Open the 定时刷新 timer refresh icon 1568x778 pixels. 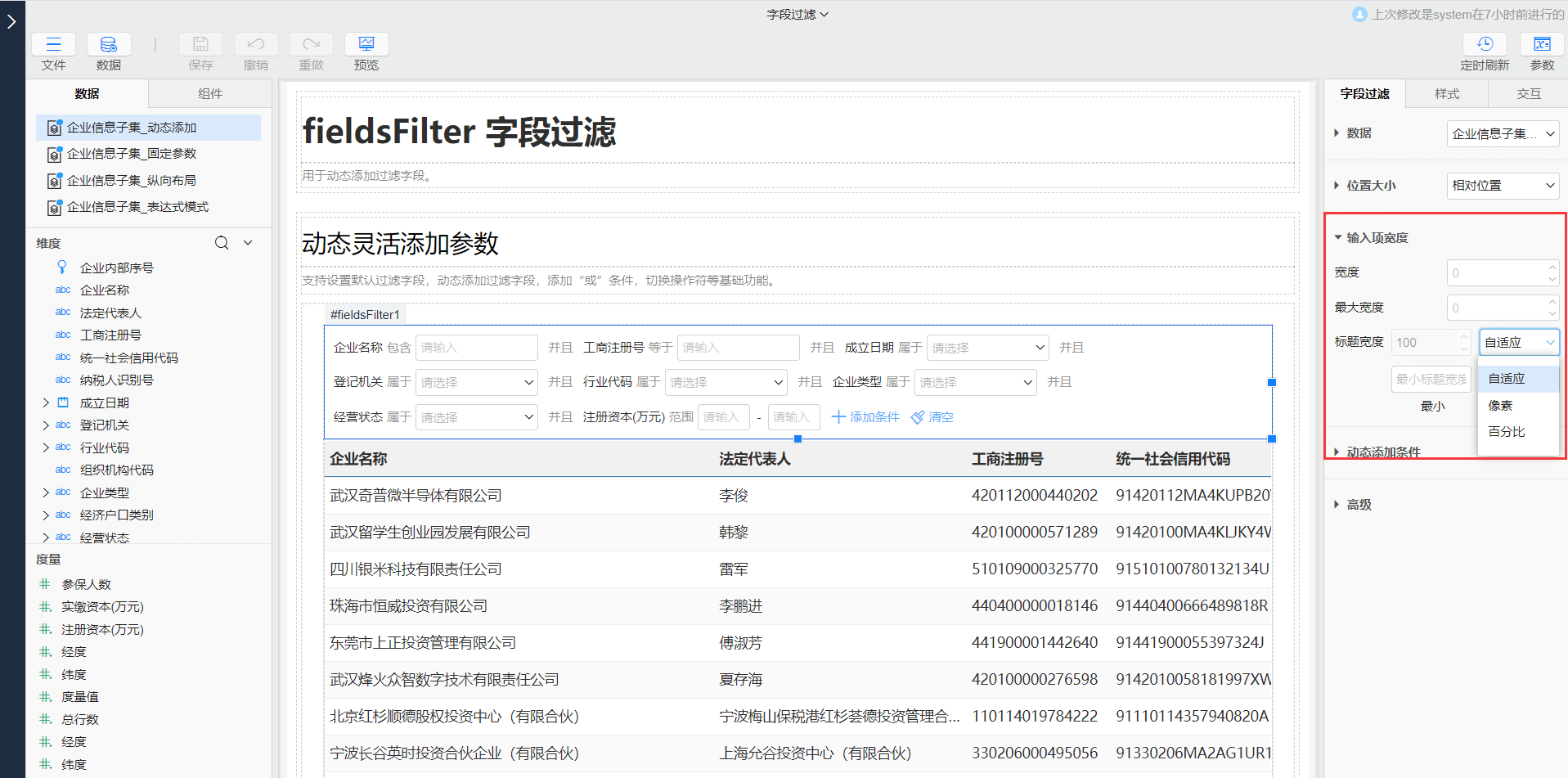click(x=1485, y=44)
